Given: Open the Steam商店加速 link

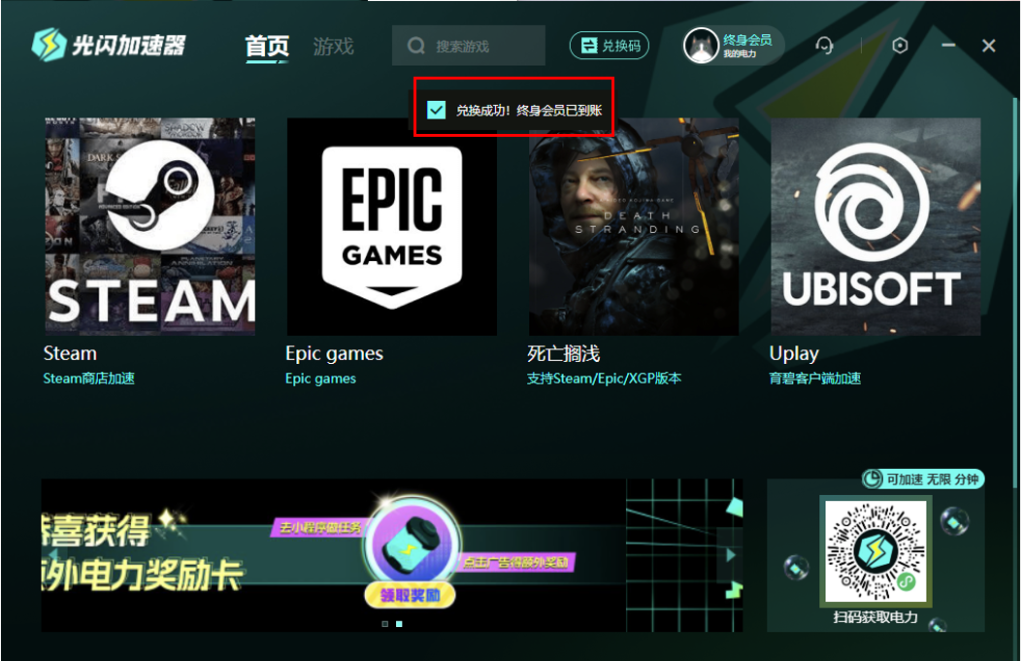Looking at the screenshot, I should (89, 378).
